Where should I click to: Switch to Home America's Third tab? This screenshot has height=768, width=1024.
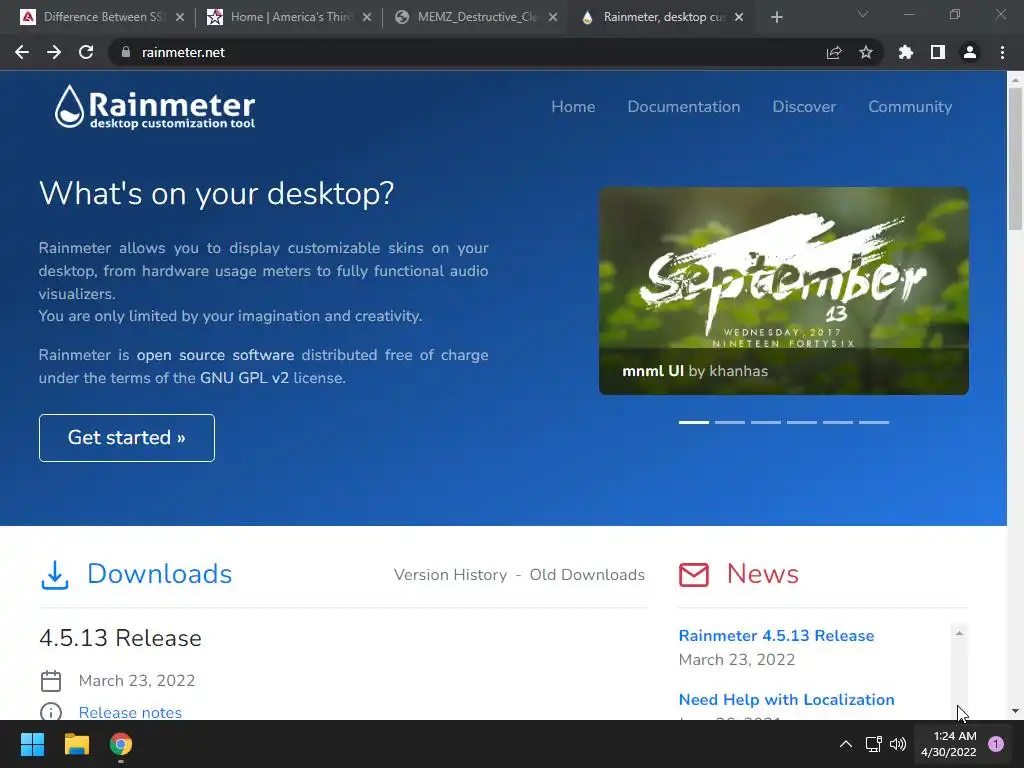click(287, 17)
